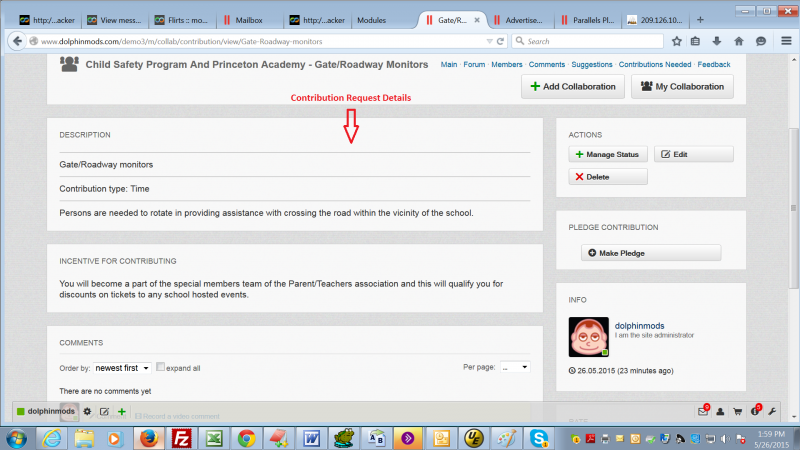Switch to the Mailbox tab
Image resolution: width=800 pixels, height=450 pixels.
point(249,20)
